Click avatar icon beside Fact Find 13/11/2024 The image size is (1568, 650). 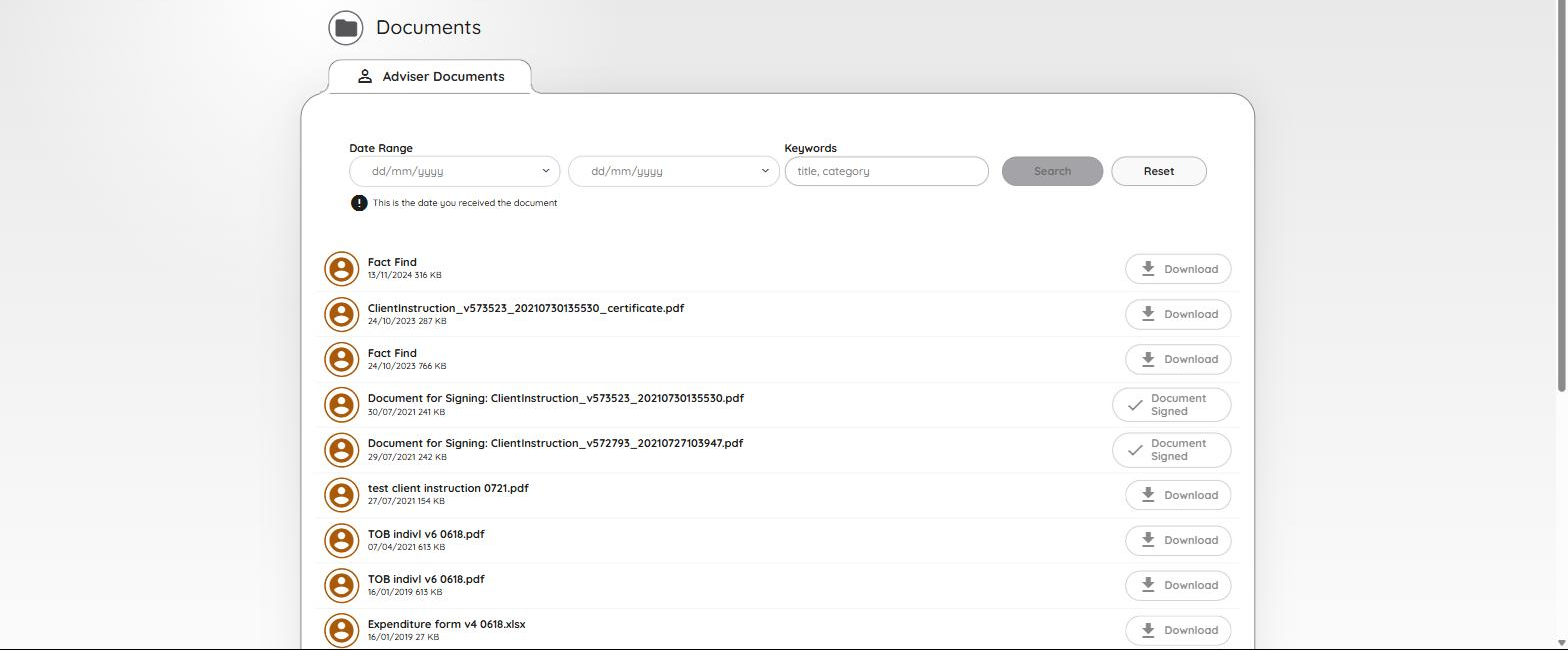tap(342, 269)
